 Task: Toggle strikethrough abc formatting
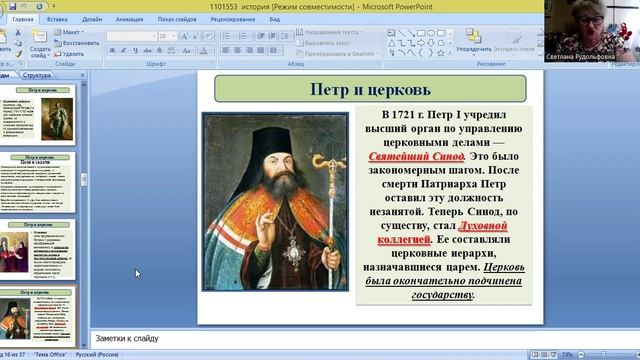click(147, 51)
